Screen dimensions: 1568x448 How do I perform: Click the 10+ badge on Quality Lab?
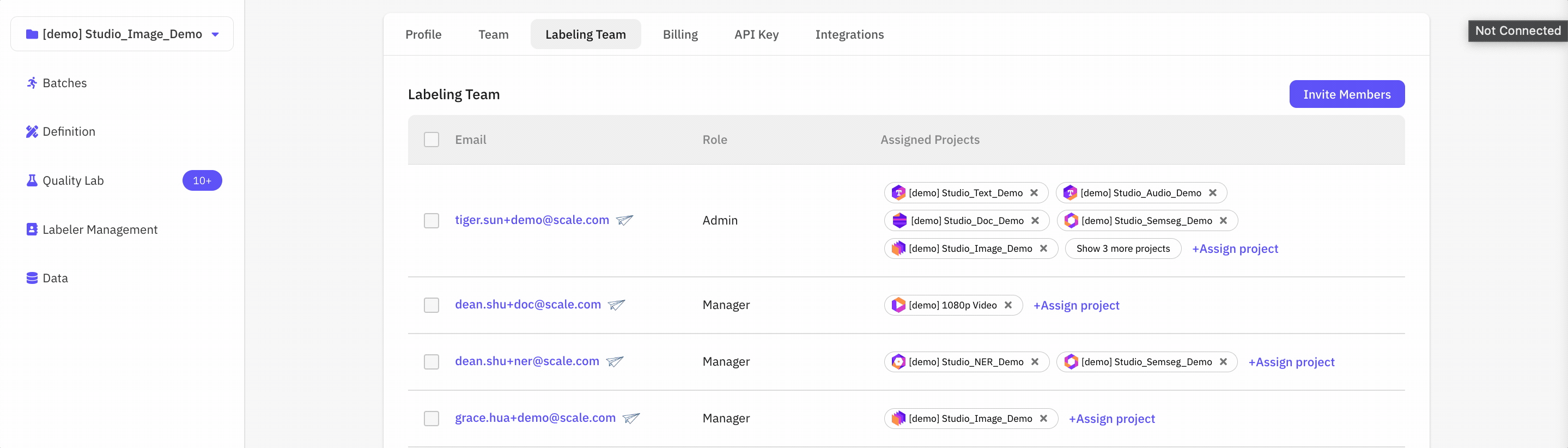click(x=202, y=181)
